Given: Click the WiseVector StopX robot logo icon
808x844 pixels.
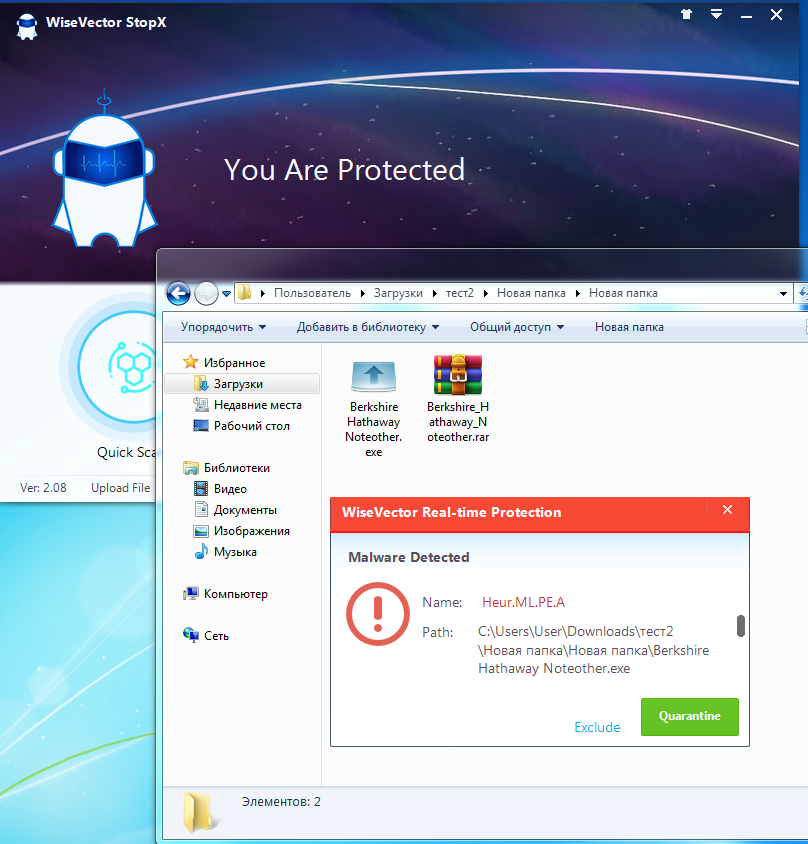Looking at the screenshot, I should pos(26,25).
